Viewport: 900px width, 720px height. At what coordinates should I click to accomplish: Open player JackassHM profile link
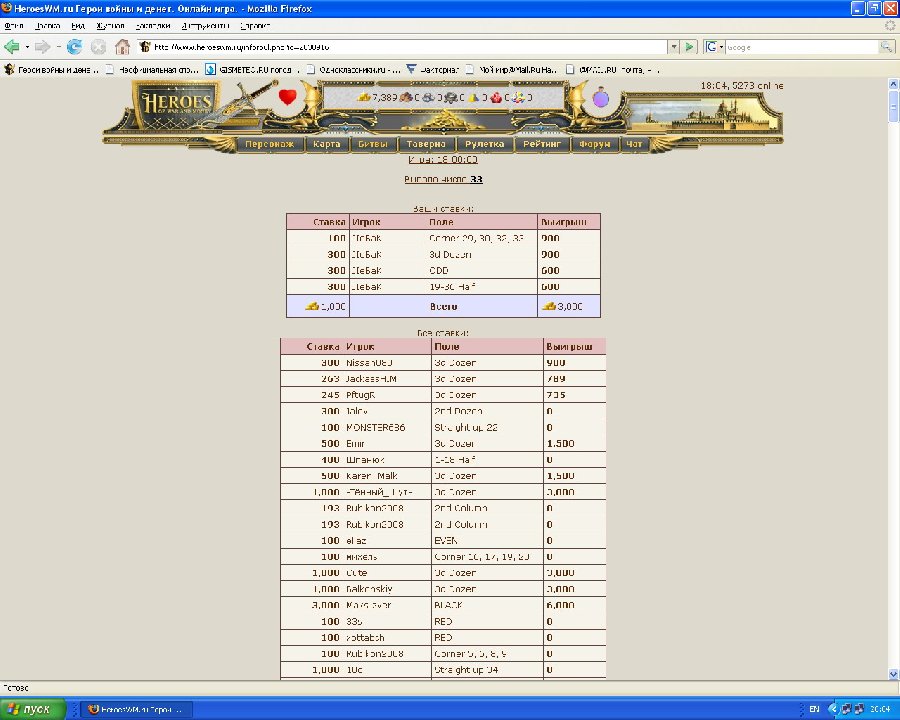coord(371,379)
